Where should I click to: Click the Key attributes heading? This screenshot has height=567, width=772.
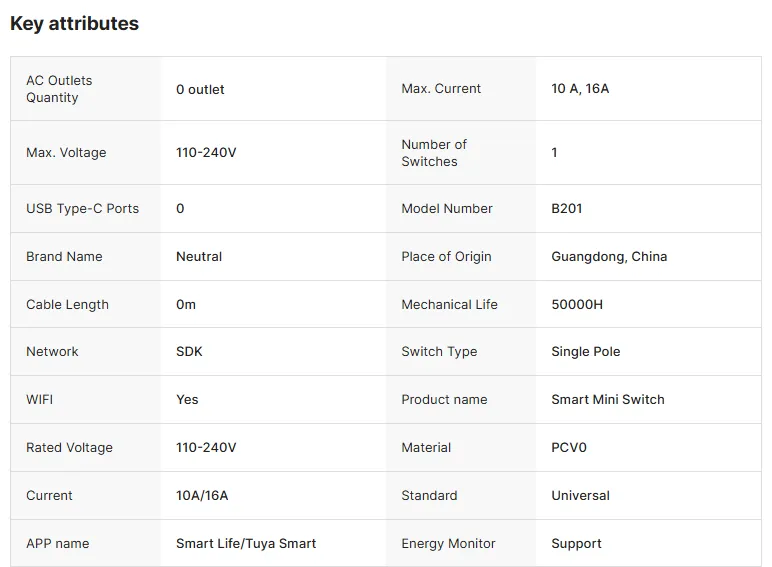[x=74, y=24]
